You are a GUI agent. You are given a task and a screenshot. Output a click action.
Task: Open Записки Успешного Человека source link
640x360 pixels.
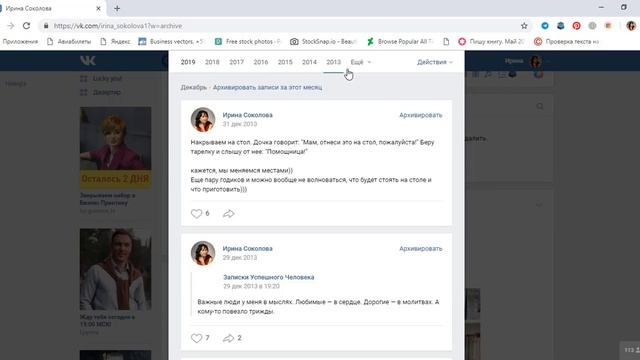click(x=269, y=277)
